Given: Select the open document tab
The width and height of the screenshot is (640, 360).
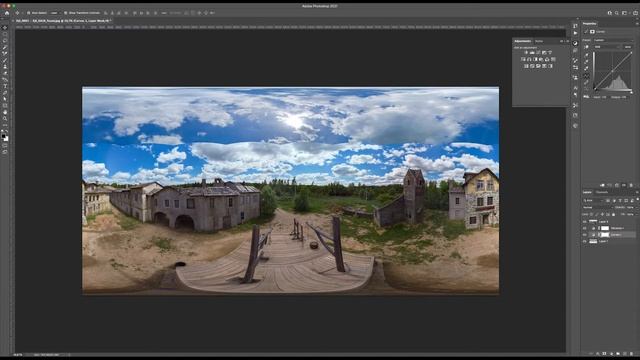Looking at the screenshot, I should coord(63,20).
